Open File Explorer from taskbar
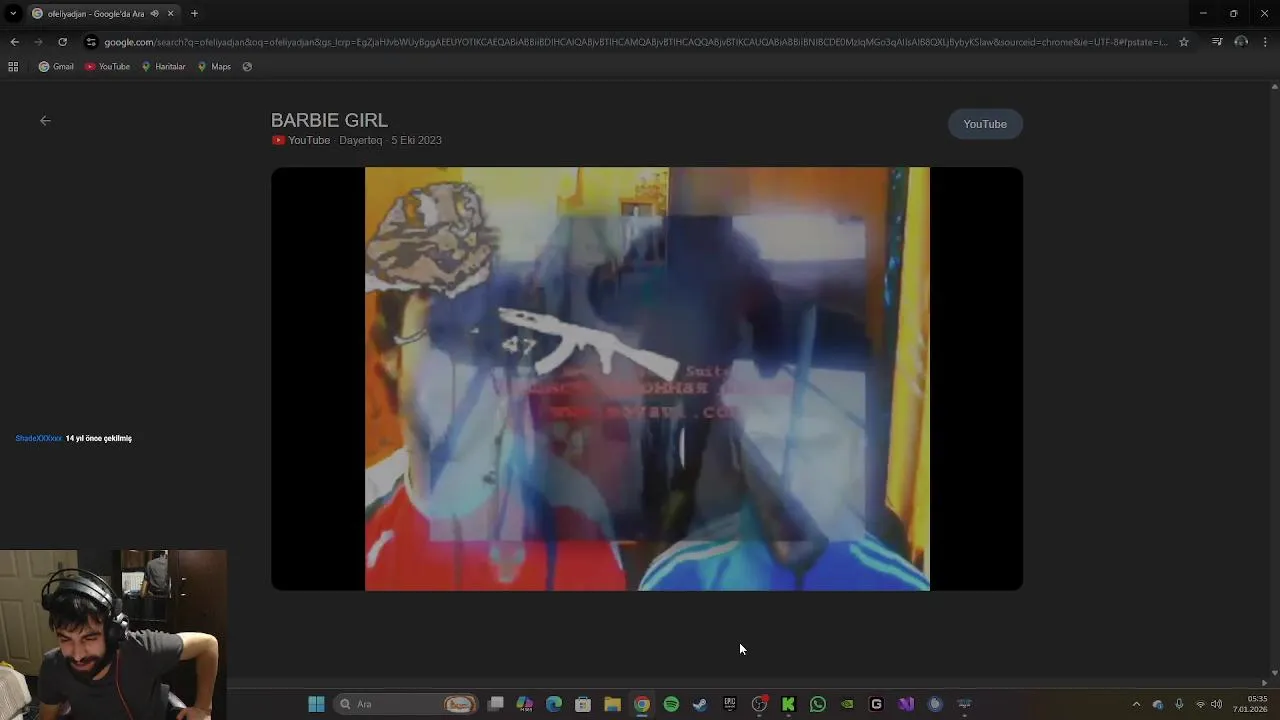1280x720 pixels. [x=612, y=704]
